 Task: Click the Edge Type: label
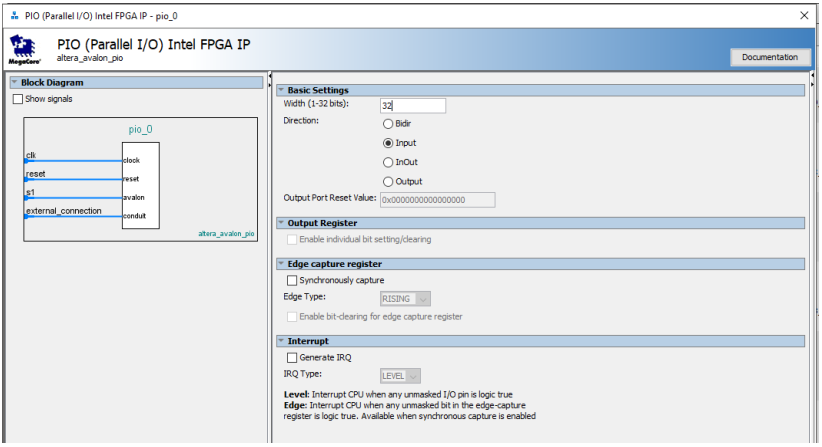tap(305, 297)
